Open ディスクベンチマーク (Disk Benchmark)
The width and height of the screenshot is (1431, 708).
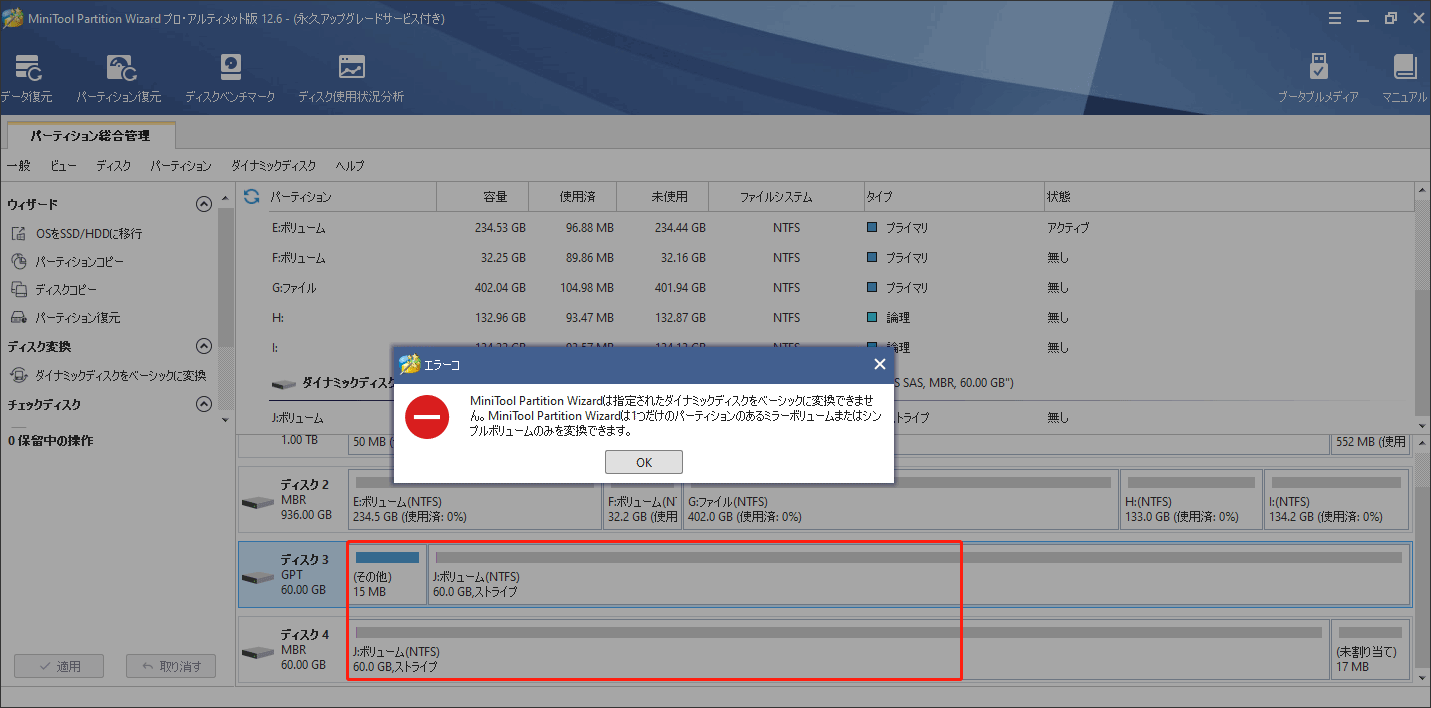click(x=230, y=78)
